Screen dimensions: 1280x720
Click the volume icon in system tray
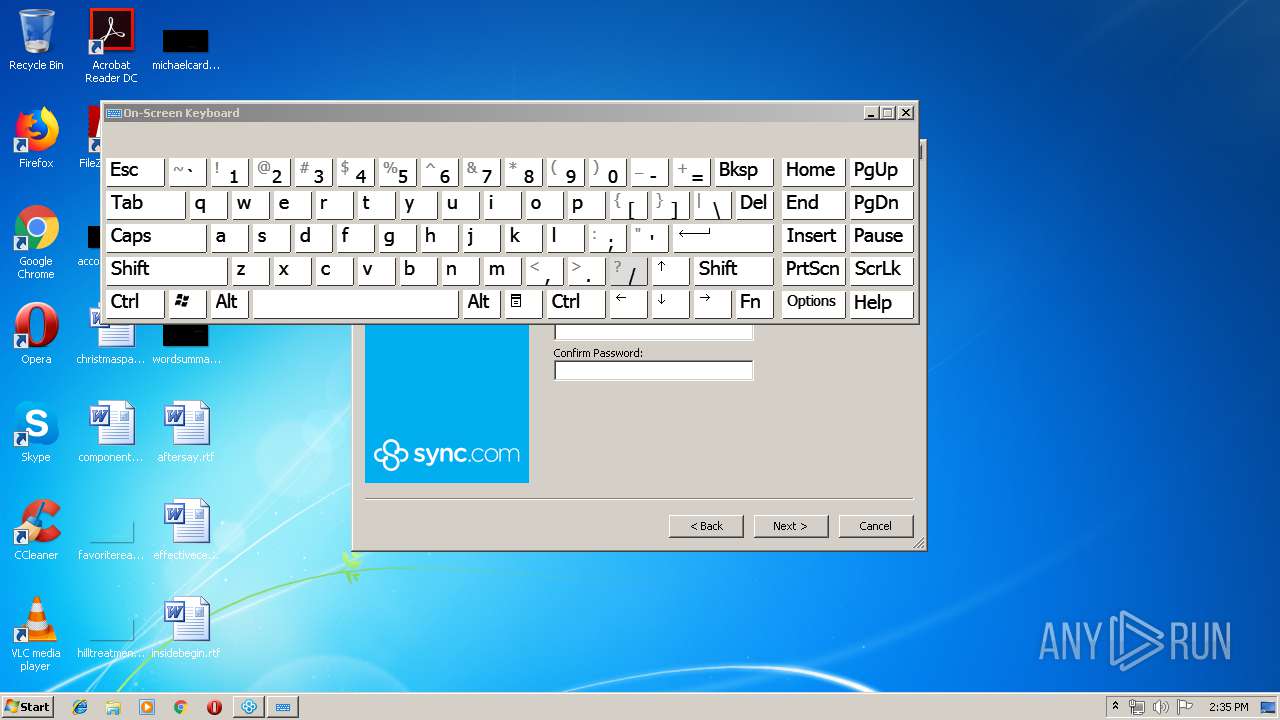pos(1161,707)
